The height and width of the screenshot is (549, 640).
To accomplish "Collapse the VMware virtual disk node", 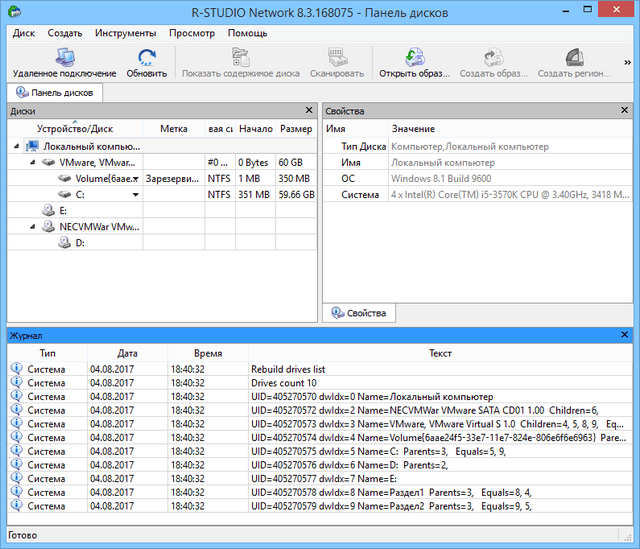I will click(x=32, y=162).
